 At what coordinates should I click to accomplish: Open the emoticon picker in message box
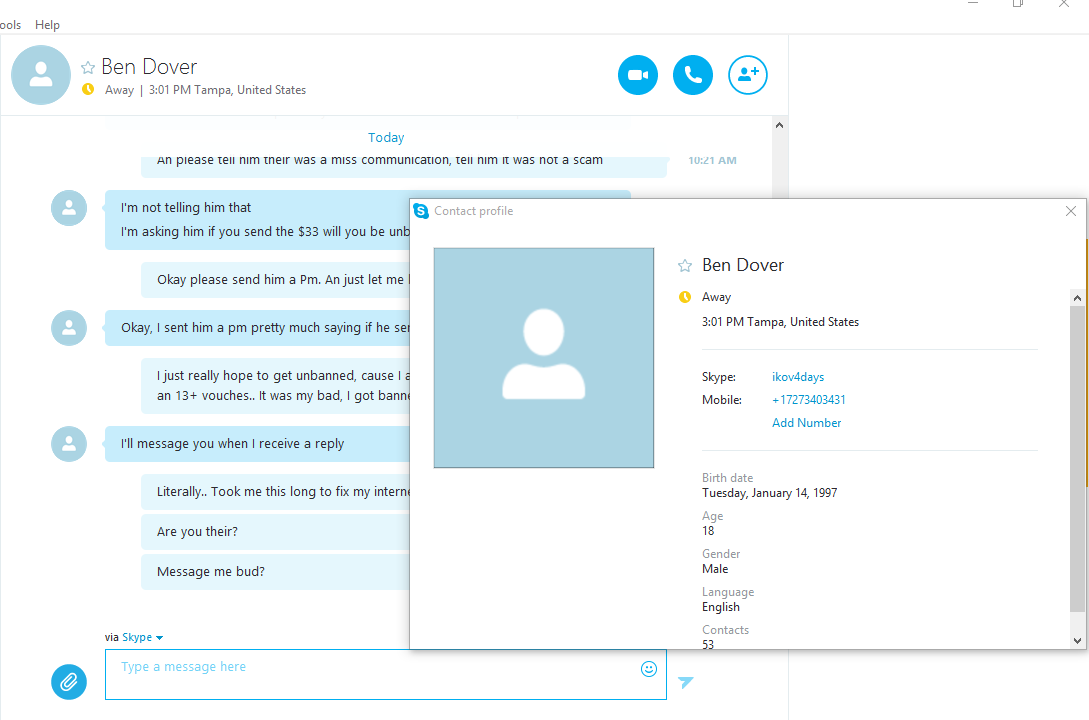click(649, 669)
